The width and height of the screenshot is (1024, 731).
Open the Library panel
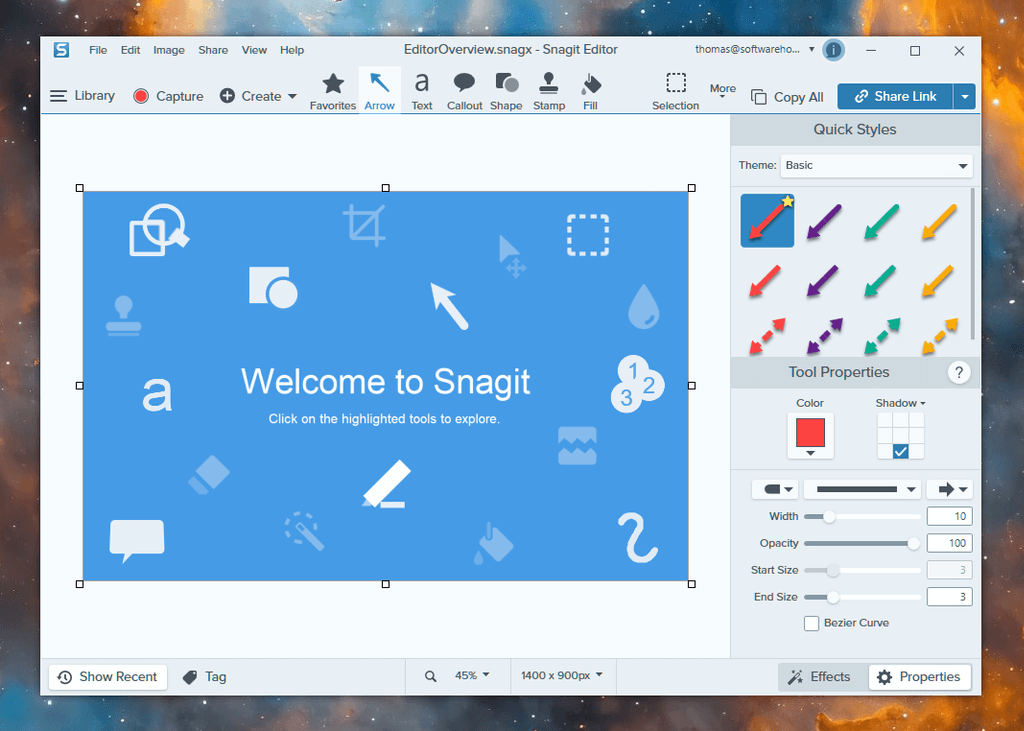[x=82, y=96]
